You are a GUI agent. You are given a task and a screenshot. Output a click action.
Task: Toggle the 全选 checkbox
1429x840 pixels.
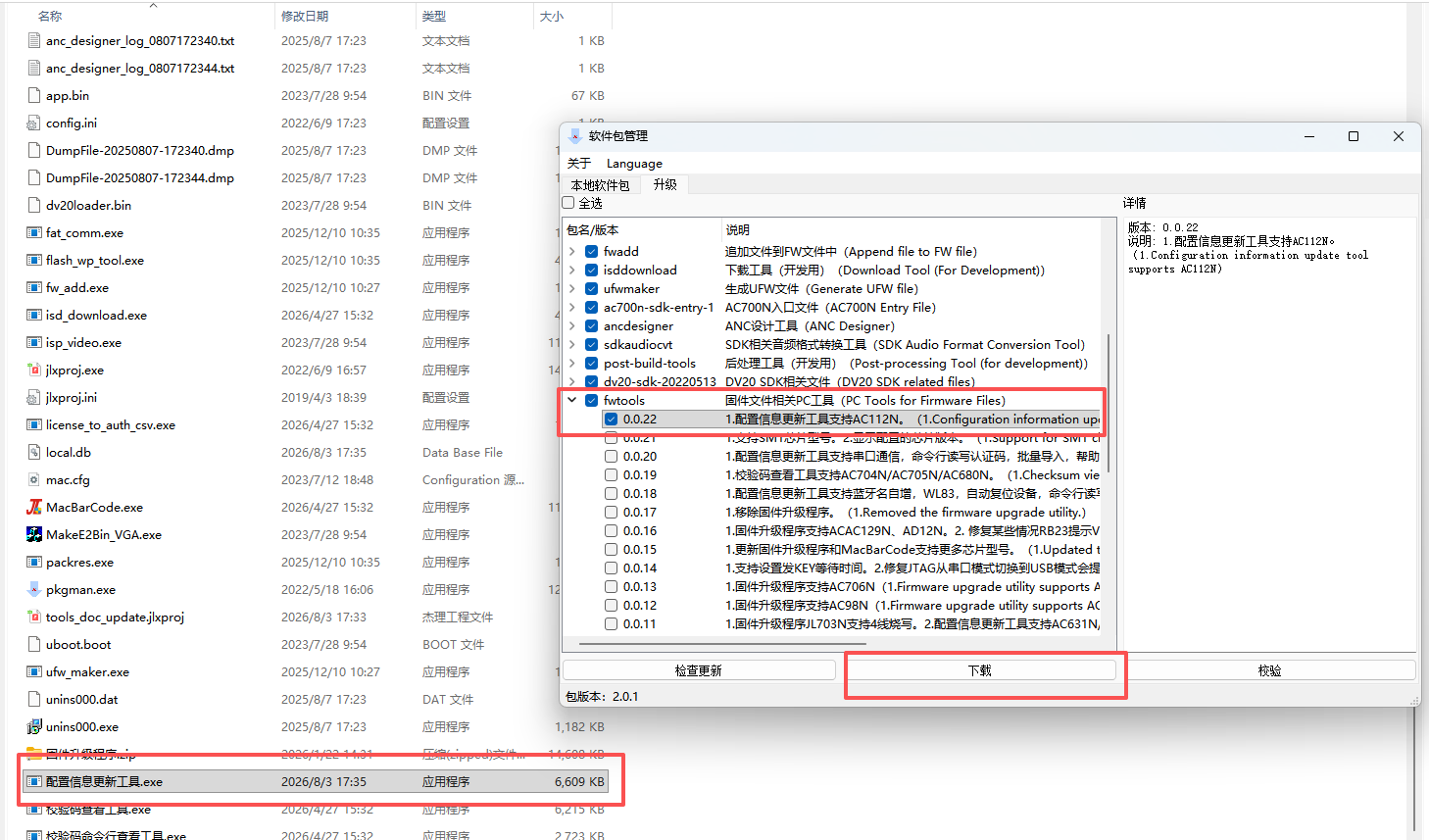click(568, 203)
